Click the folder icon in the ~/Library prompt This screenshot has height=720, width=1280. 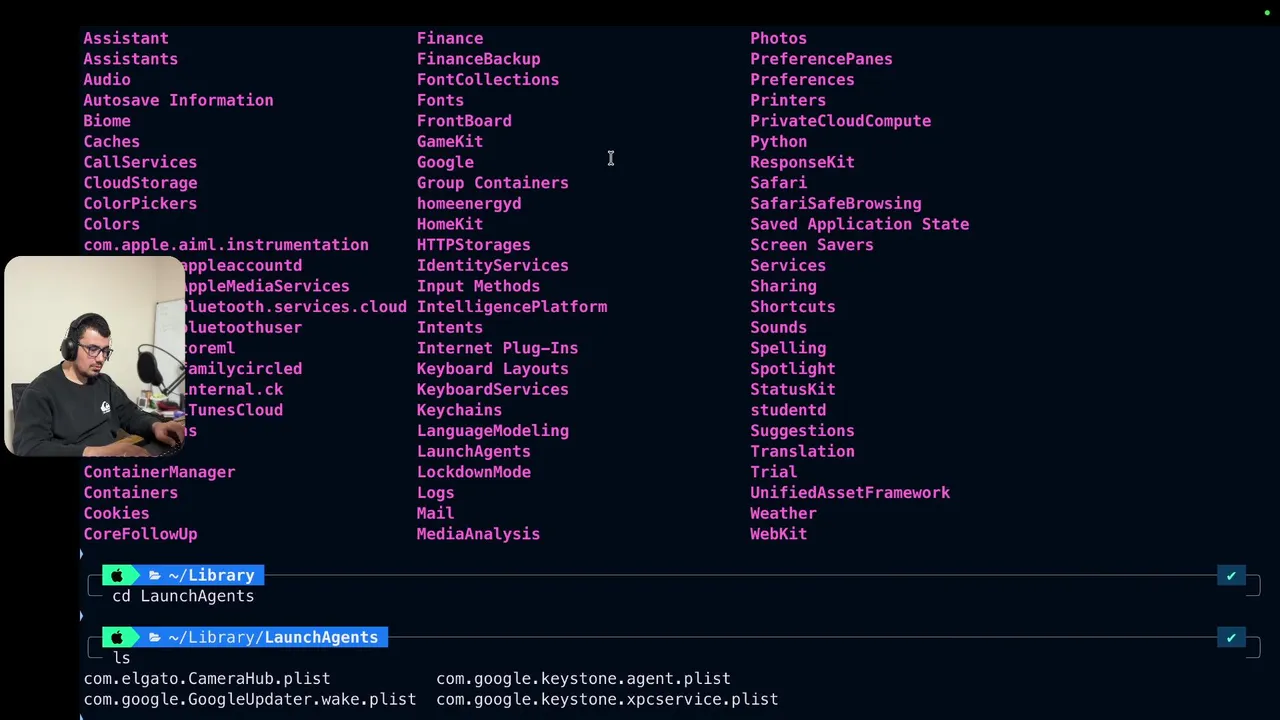(155, 575)
